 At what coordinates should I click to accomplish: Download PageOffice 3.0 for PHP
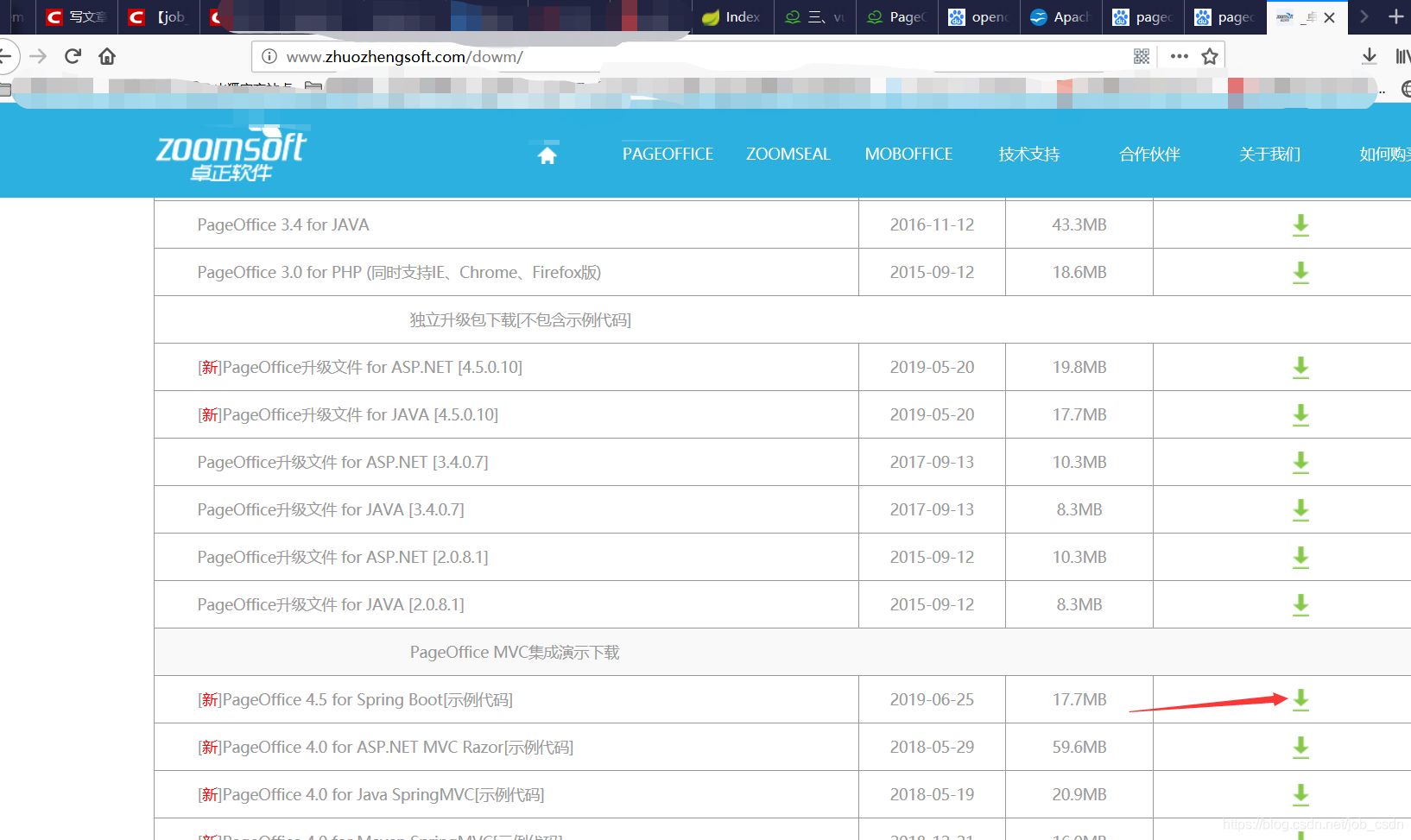click(1300, 273)
